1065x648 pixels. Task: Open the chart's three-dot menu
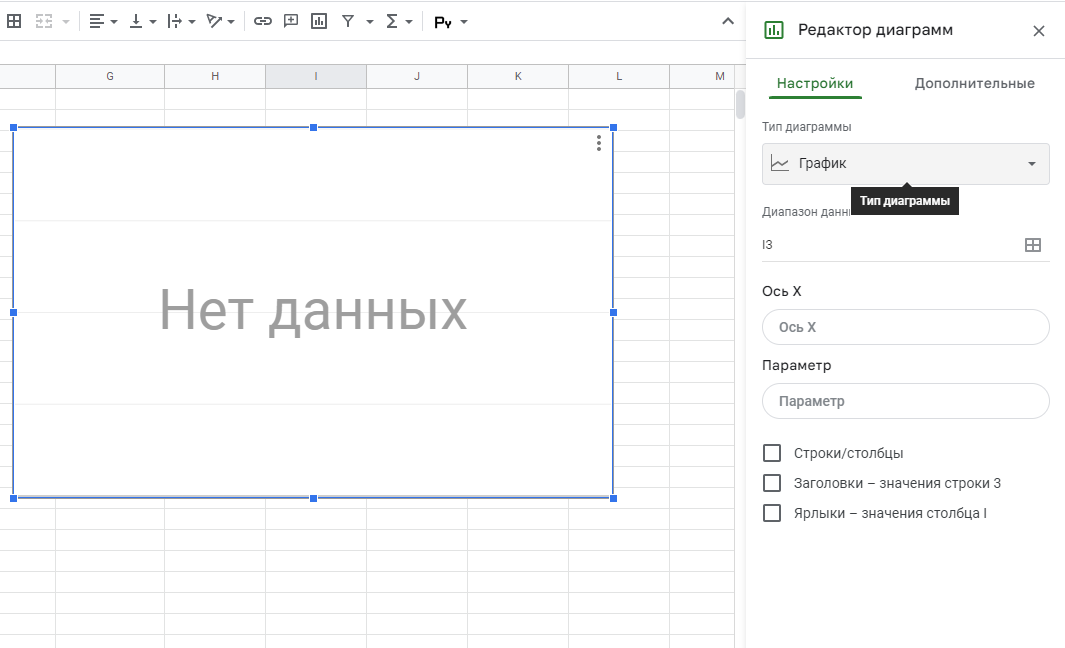(x=599, y=143)
